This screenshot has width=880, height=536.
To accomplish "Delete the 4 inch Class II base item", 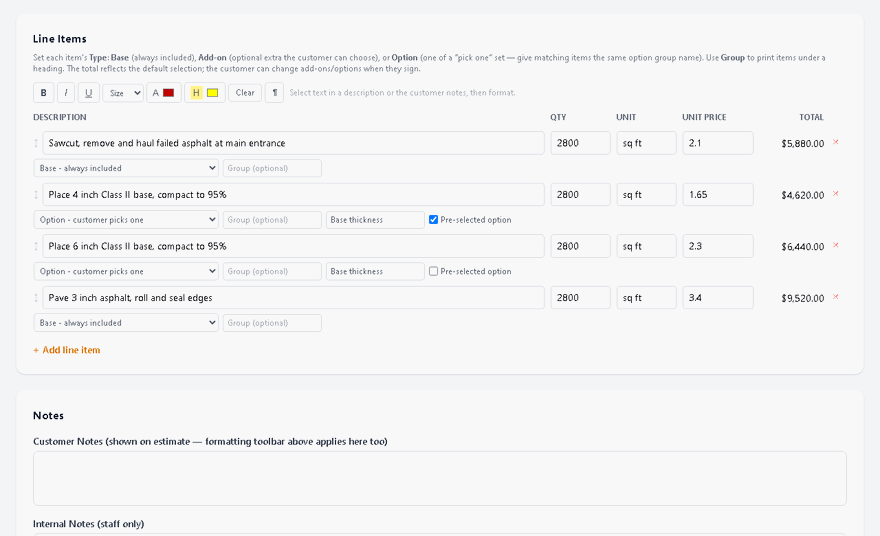I will pyautogui.click(x=836, y=194).
